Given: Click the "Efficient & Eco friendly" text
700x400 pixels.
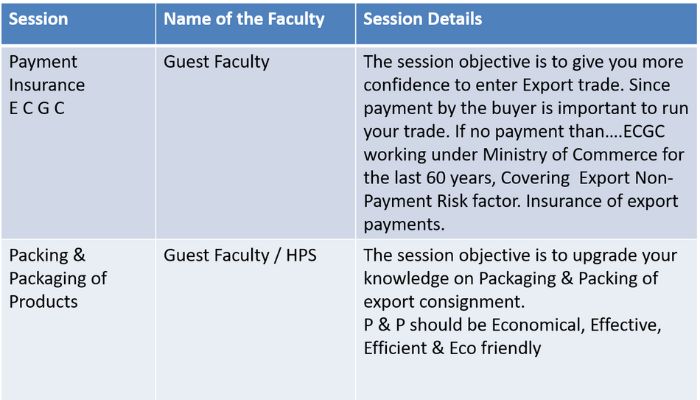Looking at the screenshot, I should tap(452, 347).
